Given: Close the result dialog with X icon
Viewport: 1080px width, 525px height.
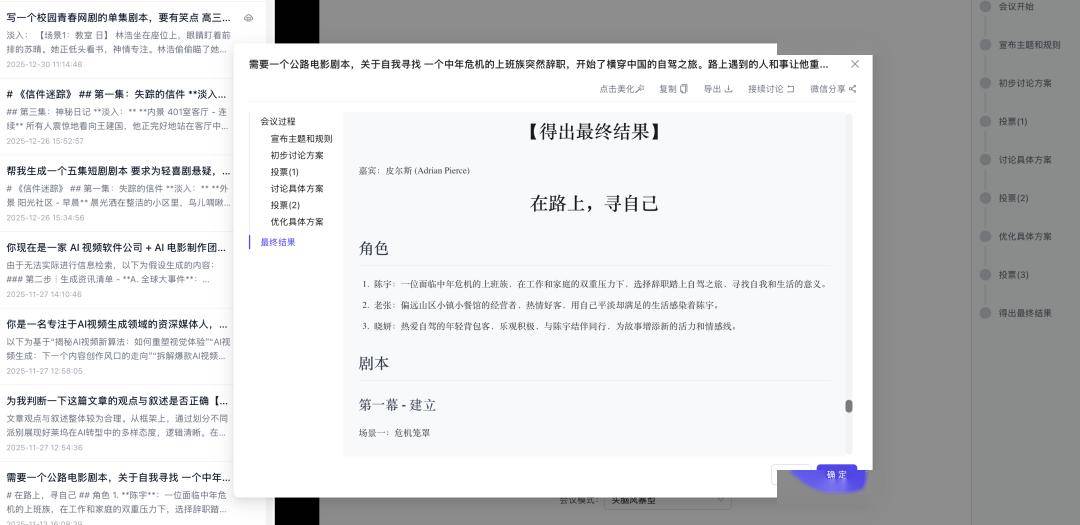Looking at the screenshot, I should pyautogui.click(x=855, y=64).
